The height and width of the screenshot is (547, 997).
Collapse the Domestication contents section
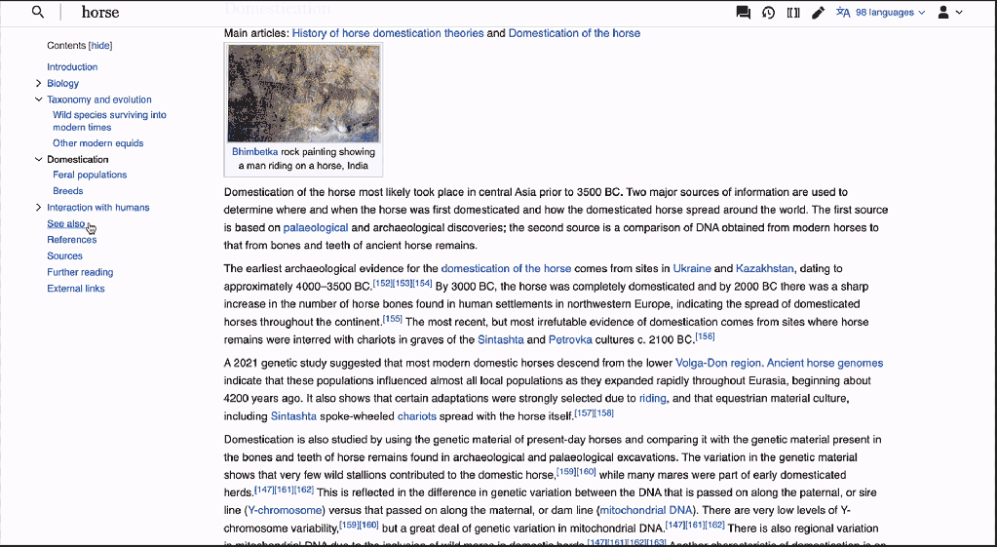click(x=38, y=160)
